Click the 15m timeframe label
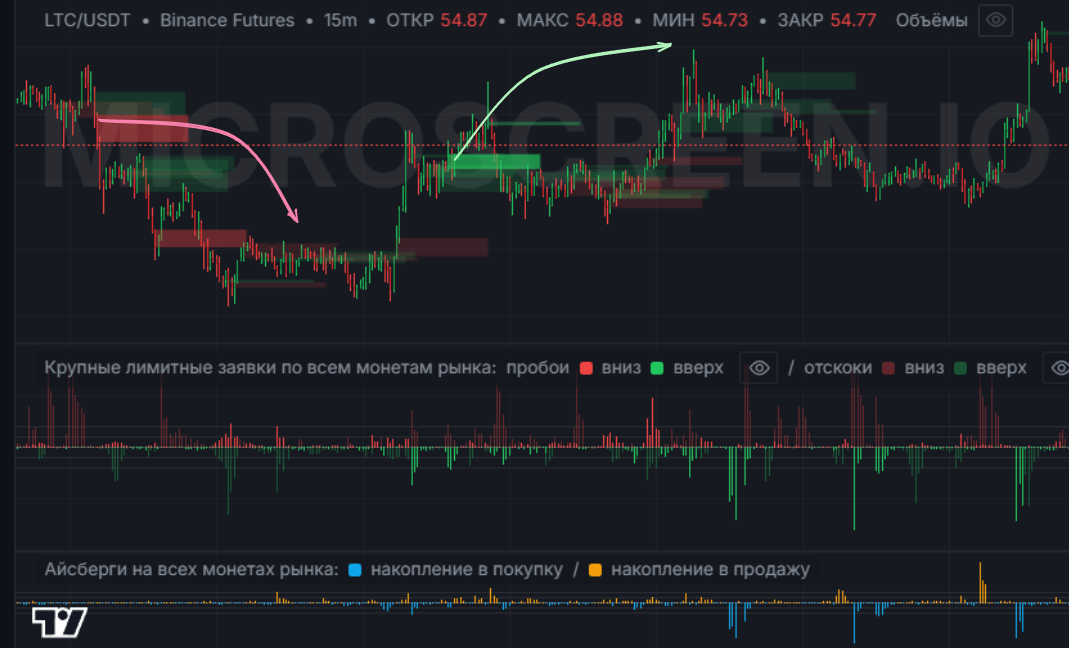 (x=340, y=20)
